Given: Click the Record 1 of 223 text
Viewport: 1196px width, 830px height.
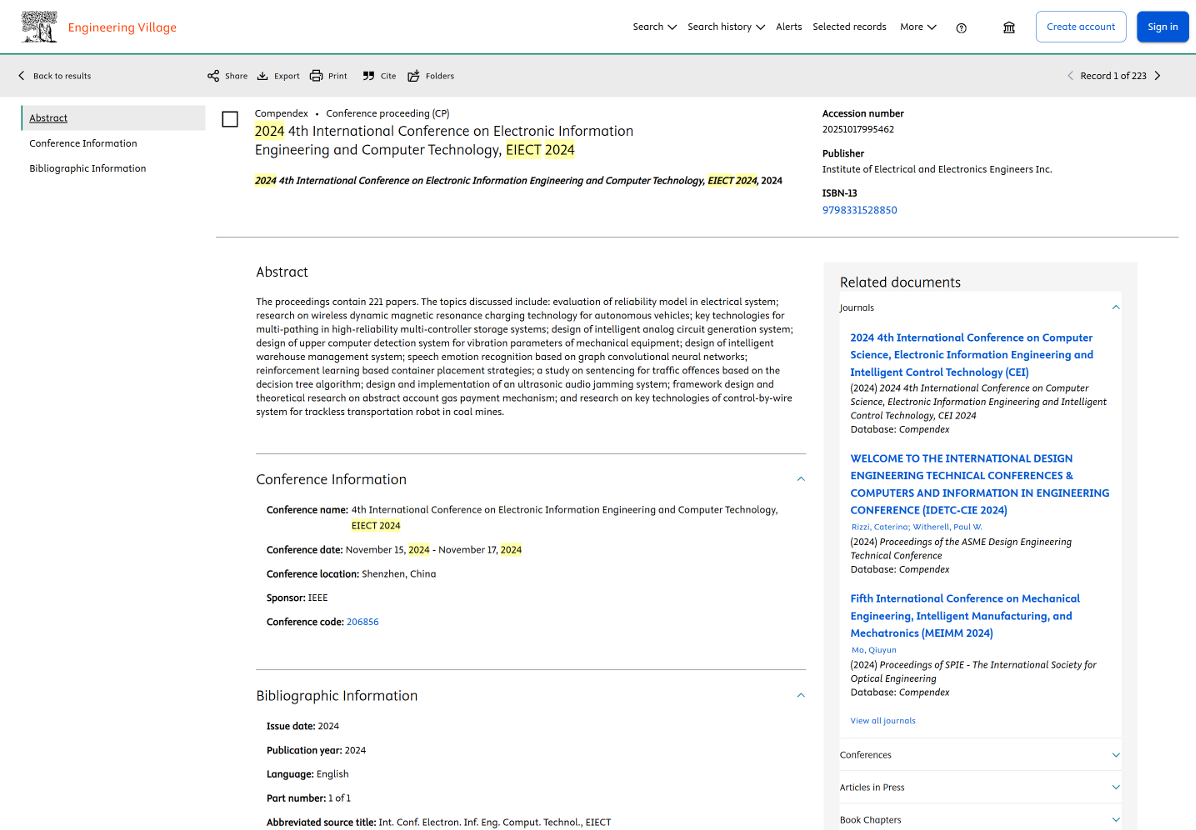Looking at the screenshot, I should tap(1113, 76).
